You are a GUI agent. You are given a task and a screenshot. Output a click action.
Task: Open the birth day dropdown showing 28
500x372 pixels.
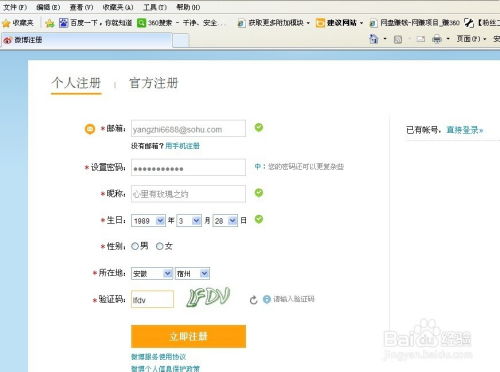[225, 221]
